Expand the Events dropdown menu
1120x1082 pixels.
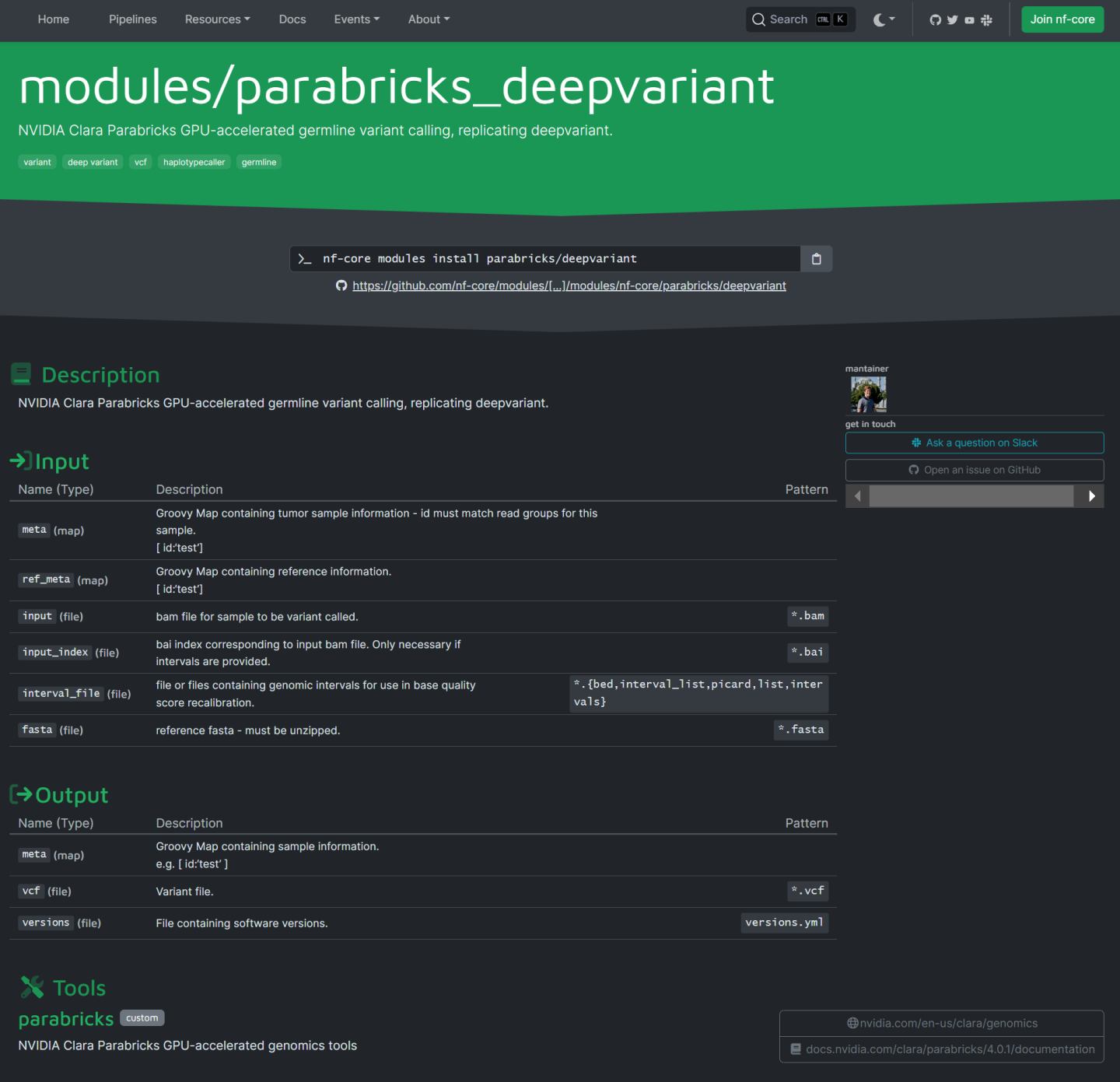click(x=356, y=19)
